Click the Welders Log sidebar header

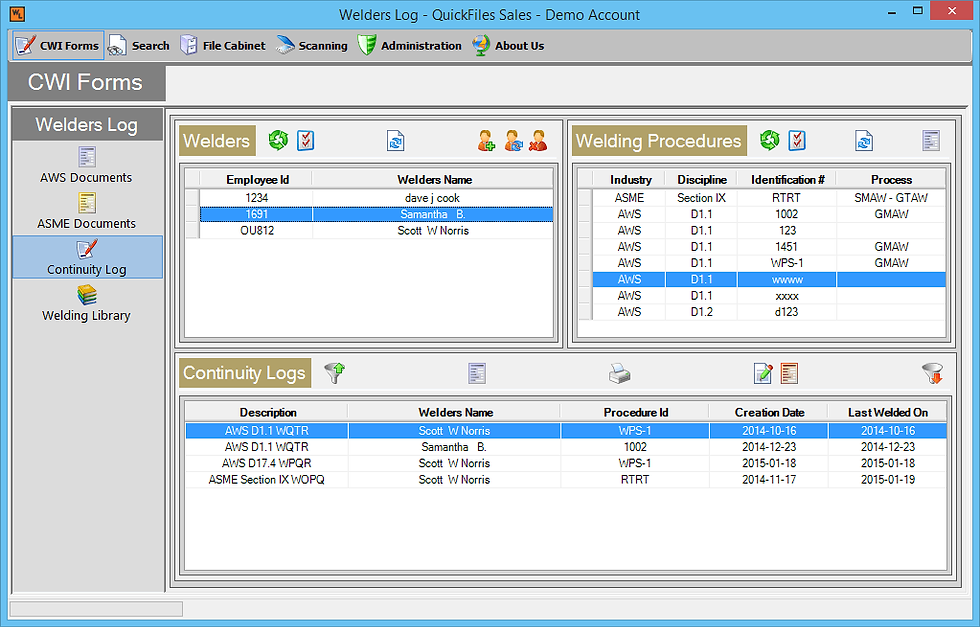(x=87, y=124)
